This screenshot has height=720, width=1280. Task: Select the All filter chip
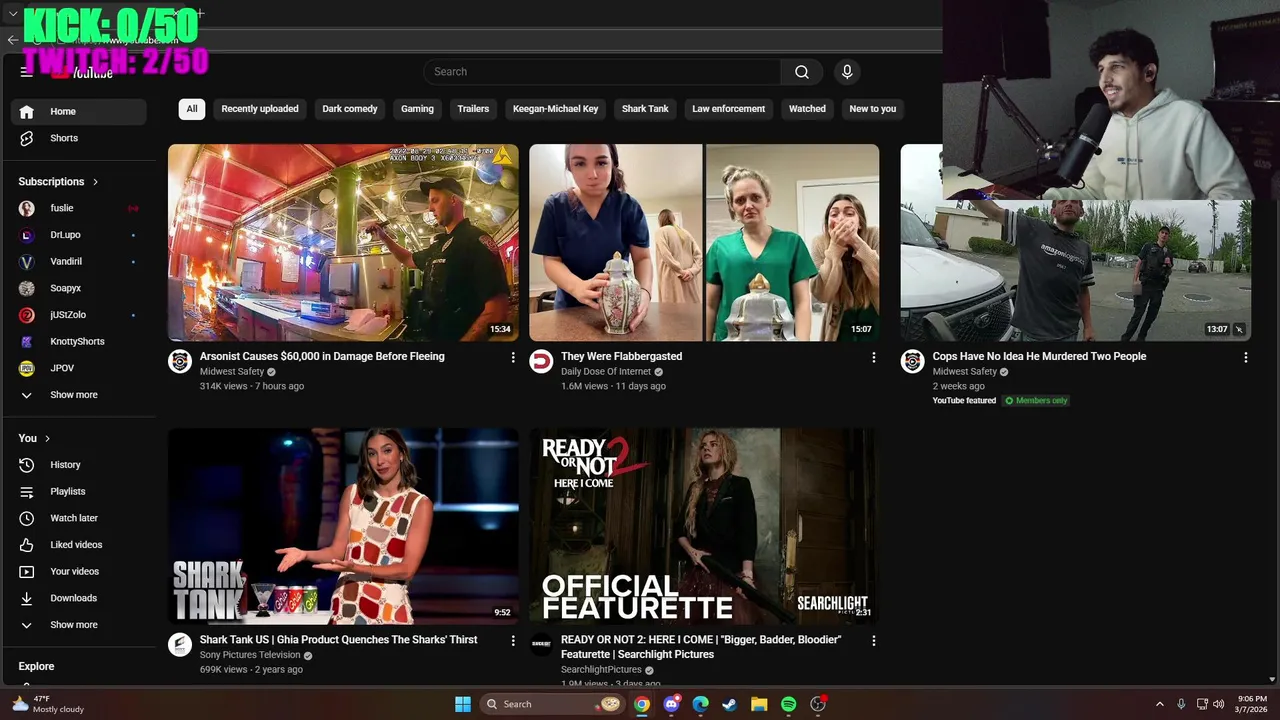[192, 109]
